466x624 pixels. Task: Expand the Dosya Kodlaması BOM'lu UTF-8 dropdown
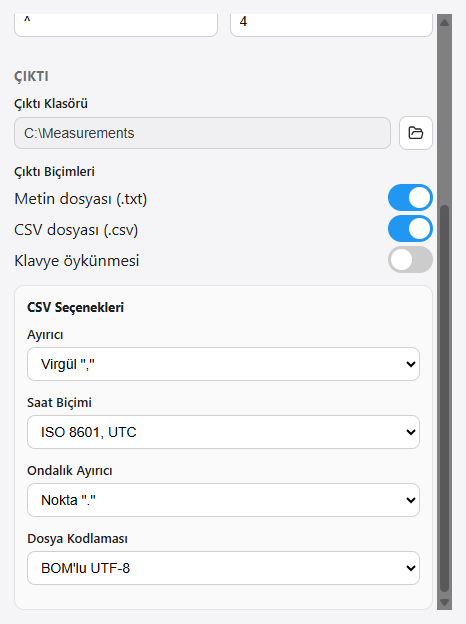(223, 568)
